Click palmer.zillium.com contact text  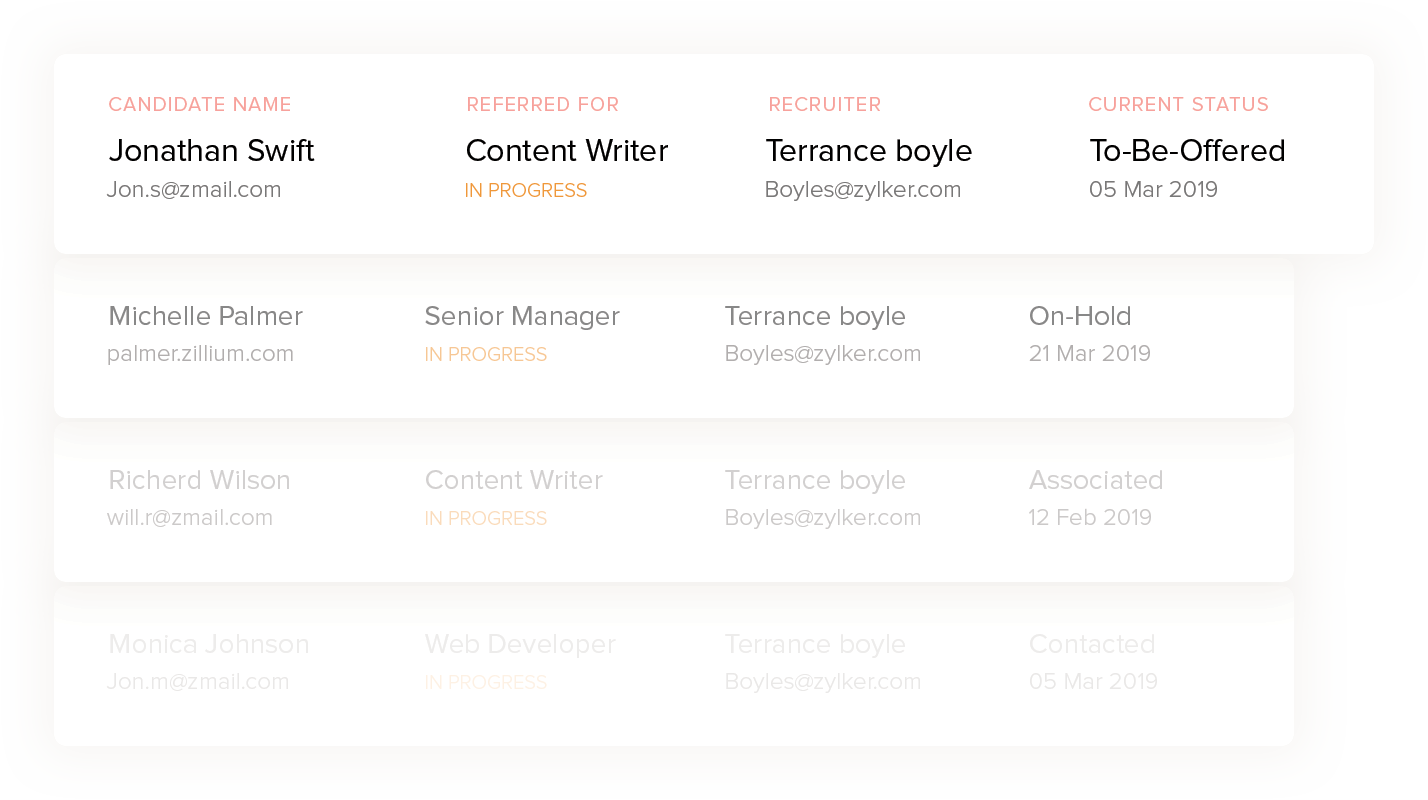point(200,354)
